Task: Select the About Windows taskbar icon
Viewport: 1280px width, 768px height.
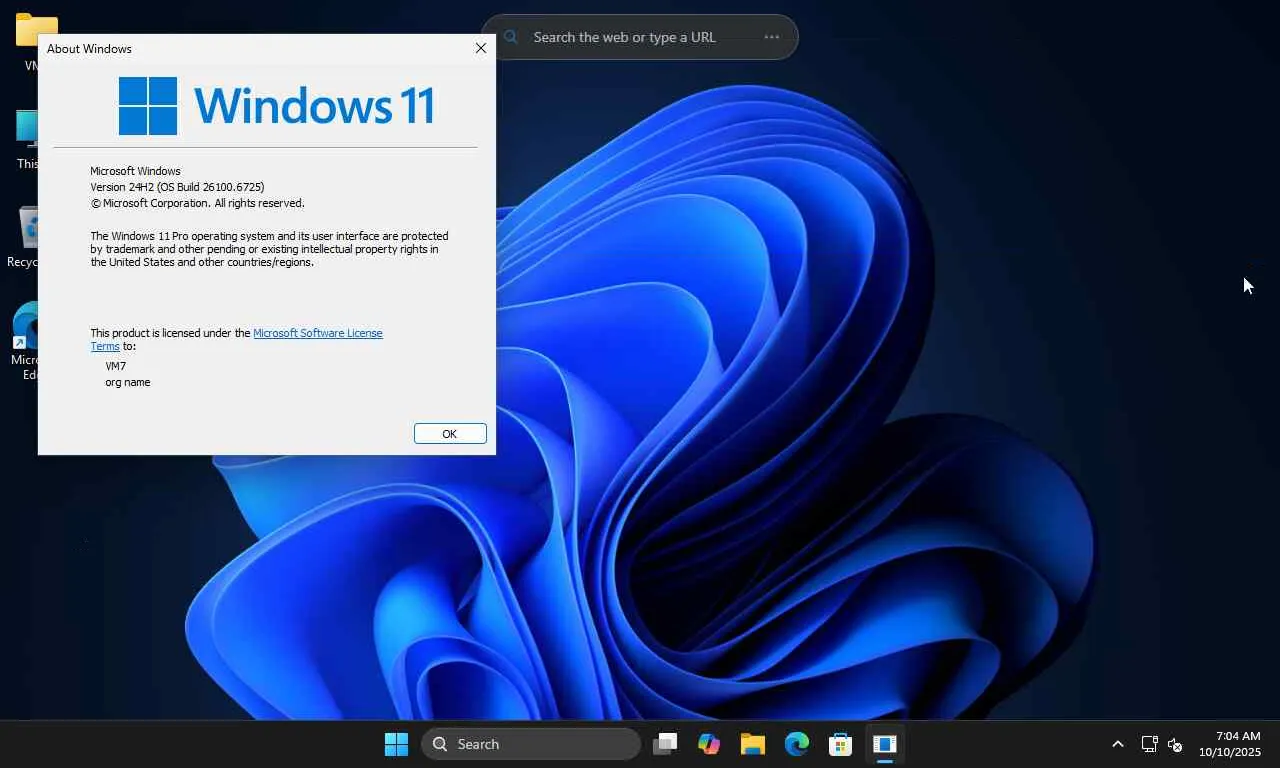Action: click(x=885, y=744)
